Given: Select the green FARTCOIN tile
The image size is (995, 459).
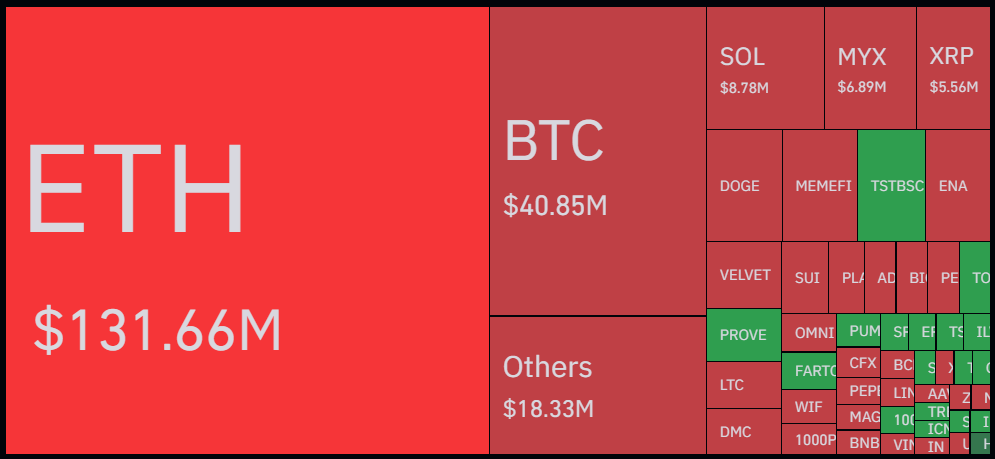Looking at the screenshot, I should pyautogui.click(x=809, y=371).
